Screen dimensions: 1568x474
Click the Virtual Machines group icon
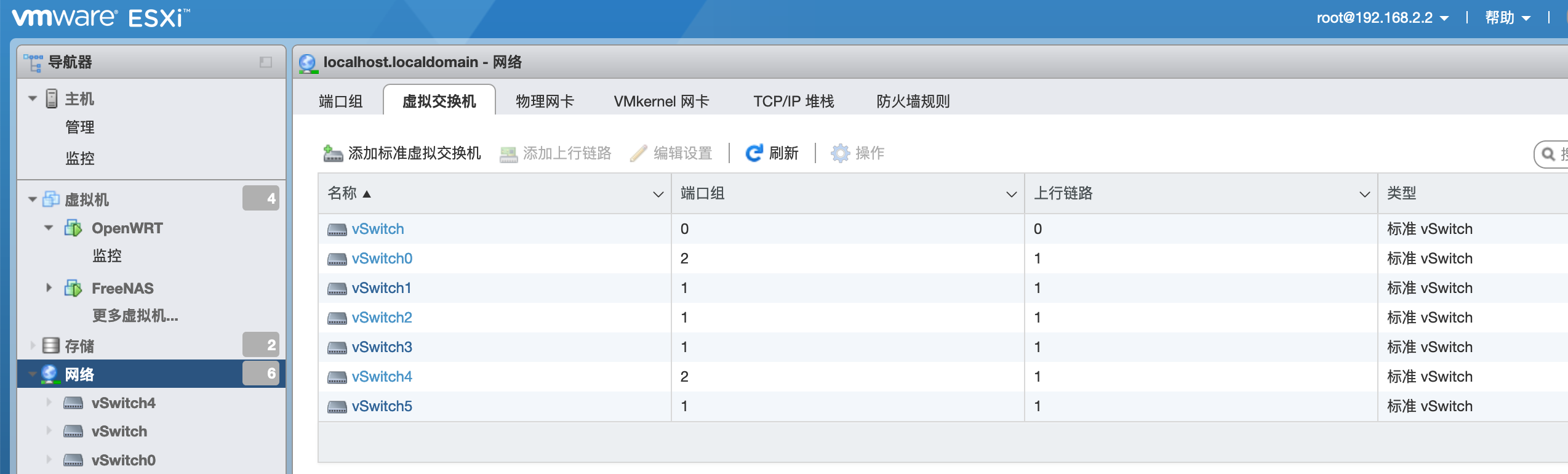[51, 199]
